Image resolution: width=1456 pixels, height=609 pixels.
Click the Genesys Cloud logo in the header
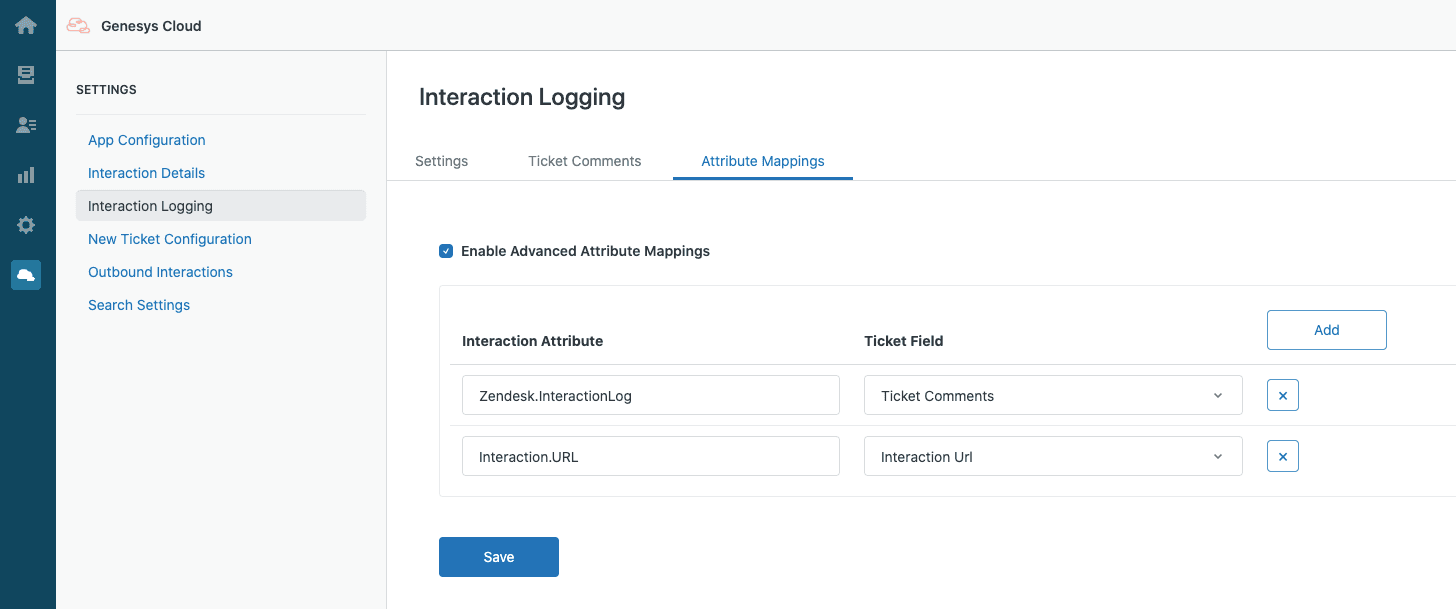pos(135,26)
